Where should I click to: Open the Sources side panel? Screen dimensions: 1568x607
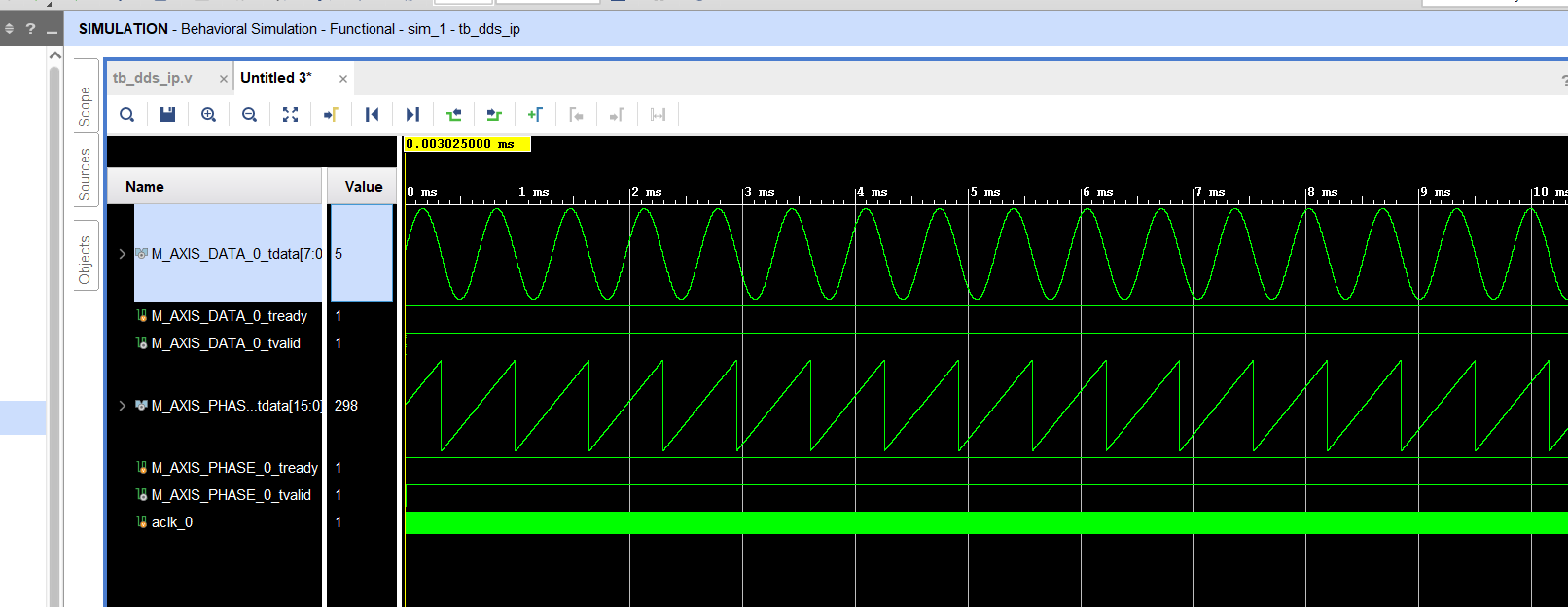click(85, 174)
